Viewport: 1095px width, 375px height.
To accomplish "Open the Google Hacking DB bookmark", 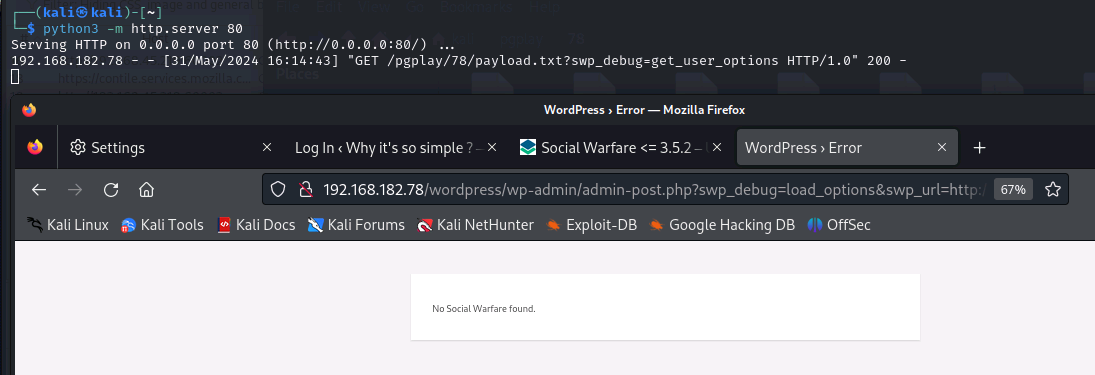I will 722,225.
